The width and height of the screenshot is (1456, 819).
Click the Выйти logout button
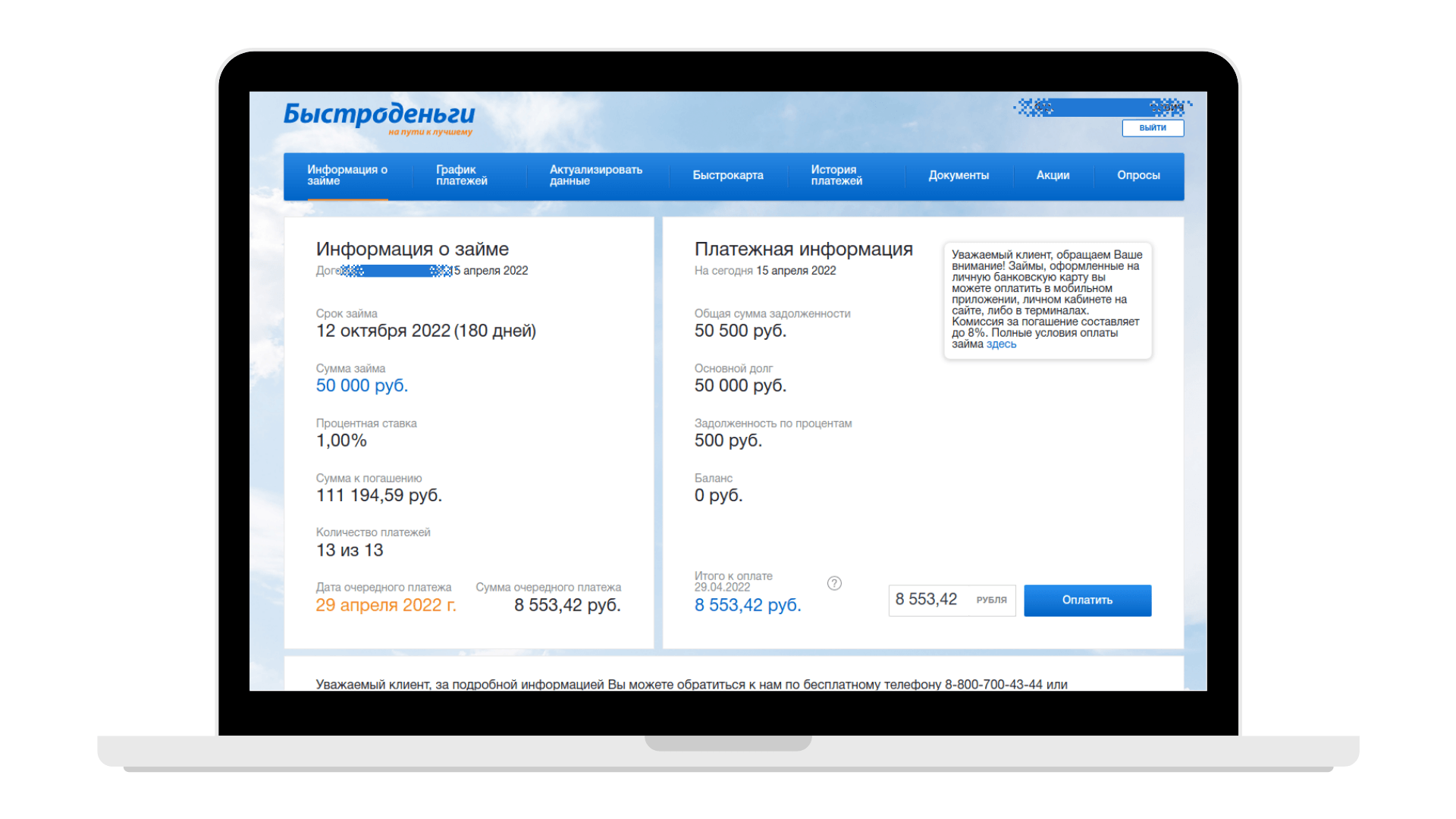click(1153, 127)
